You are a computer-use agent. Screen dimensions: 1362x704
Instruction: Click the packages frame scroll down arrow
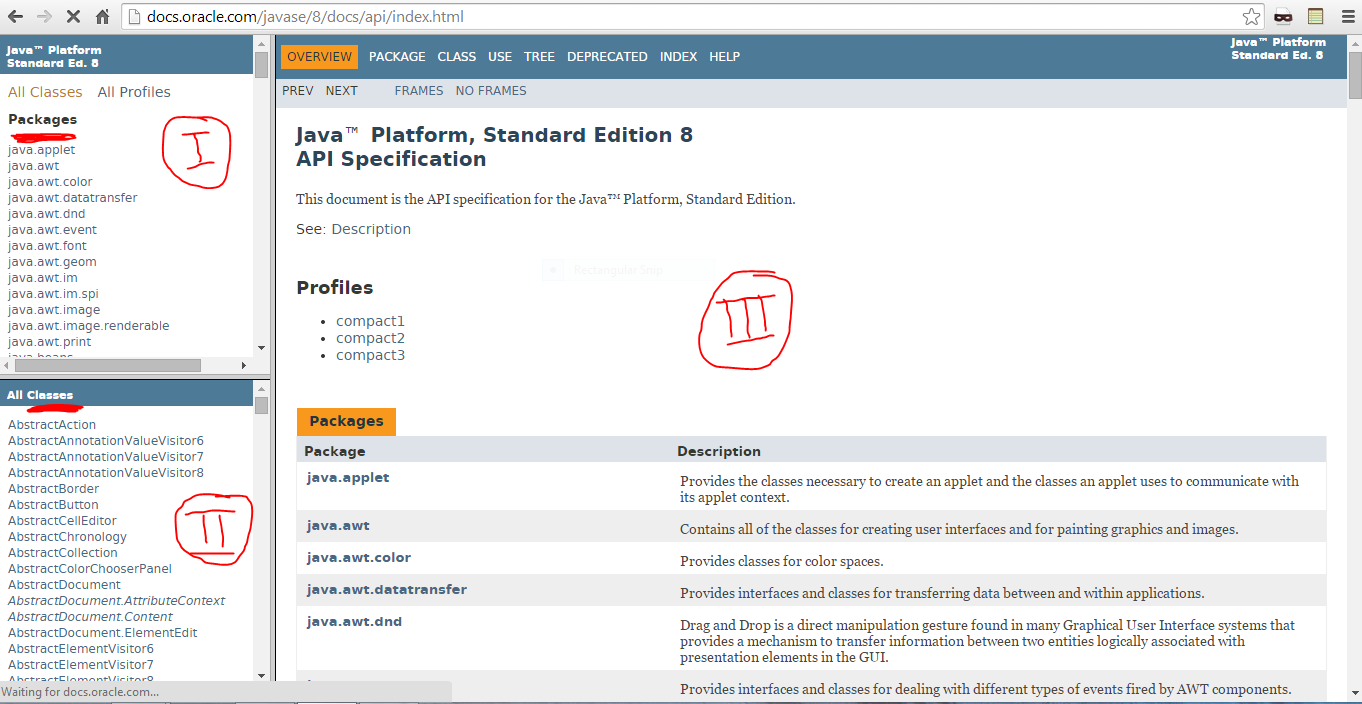coord(261,348)
